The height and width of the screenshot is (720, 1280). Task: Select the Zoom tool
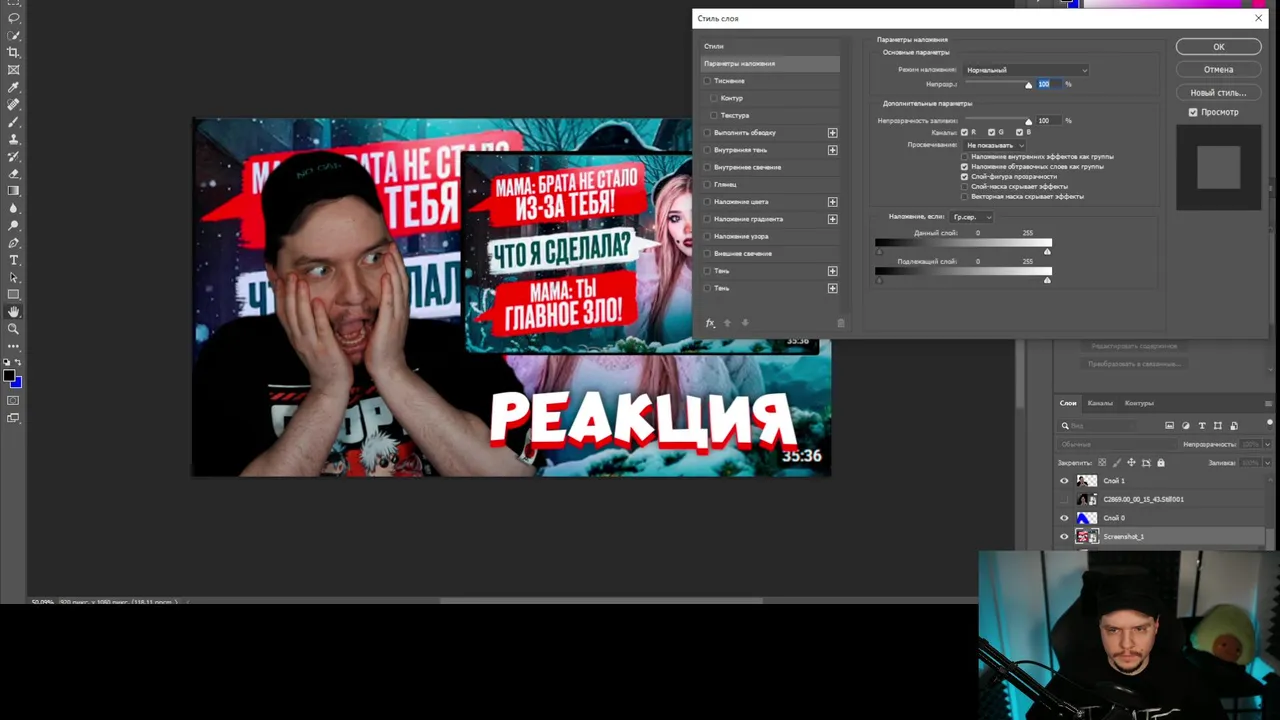(x=13, y=329)
